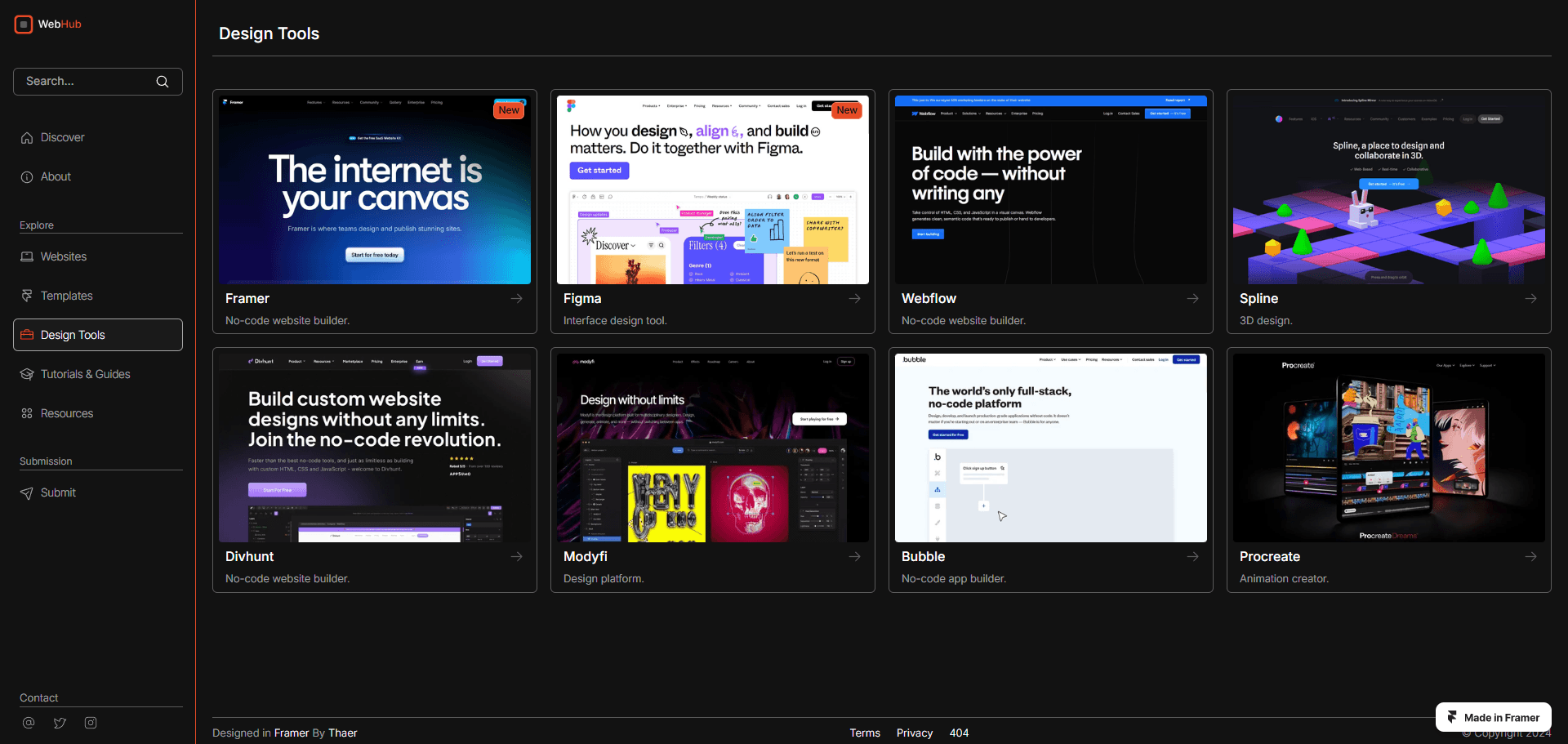Viewport: 1568px width, 744px height.
Task: Click the New badge on the Figma card
Action: point(847,110)
